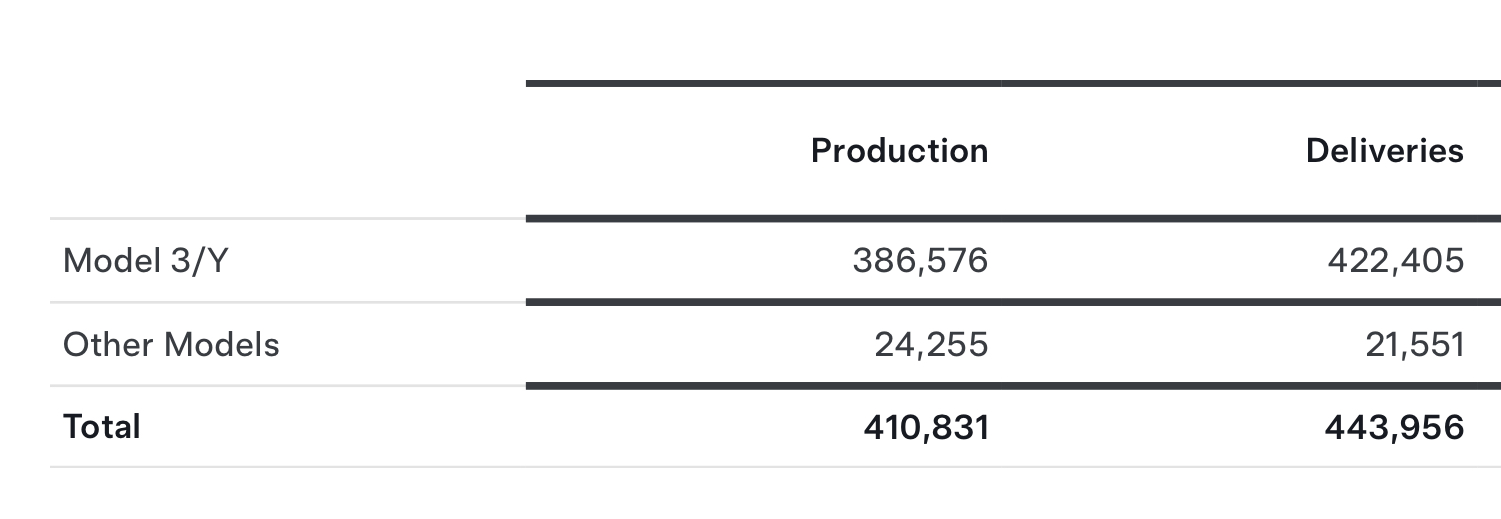Image resolution: width=1501 pixels, height=519 pixels.
Task: Click the Deliveries column header
Action: pyautogui.click(x=1384, y=151)
